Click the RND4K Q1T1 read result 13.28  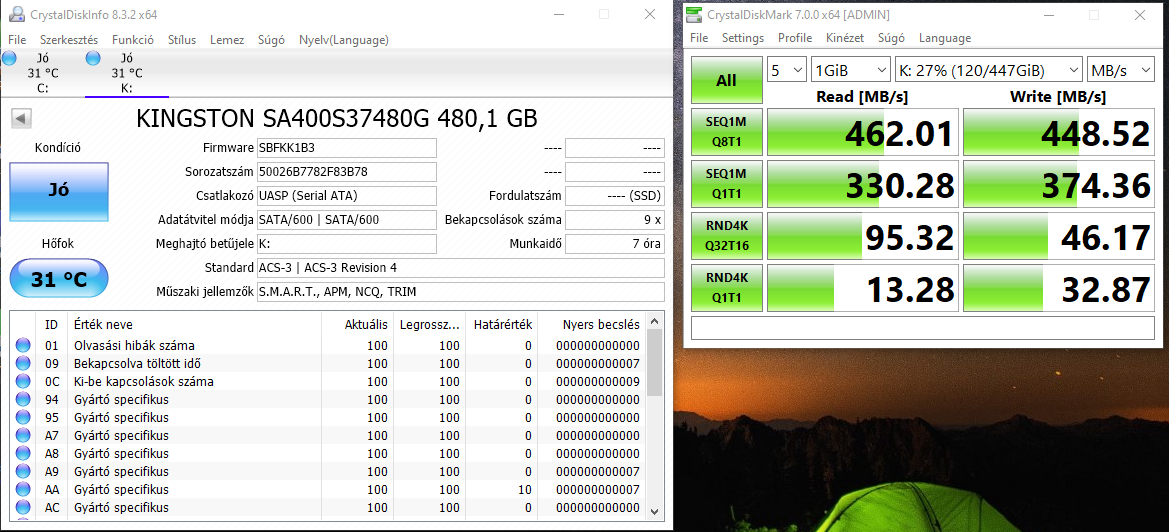863,288
